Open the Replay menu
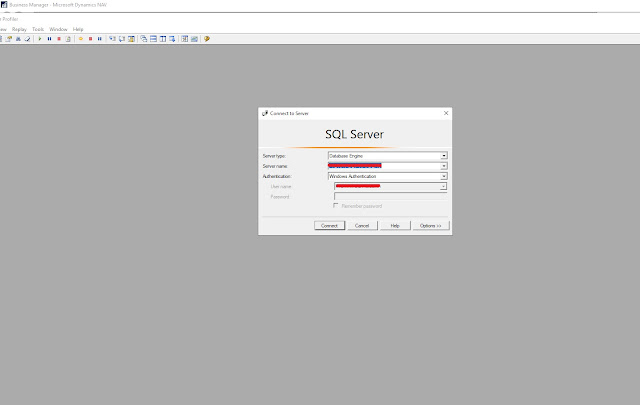Image resolution: width=640 pixels, height=405 pixels. [x=19, y=29]
